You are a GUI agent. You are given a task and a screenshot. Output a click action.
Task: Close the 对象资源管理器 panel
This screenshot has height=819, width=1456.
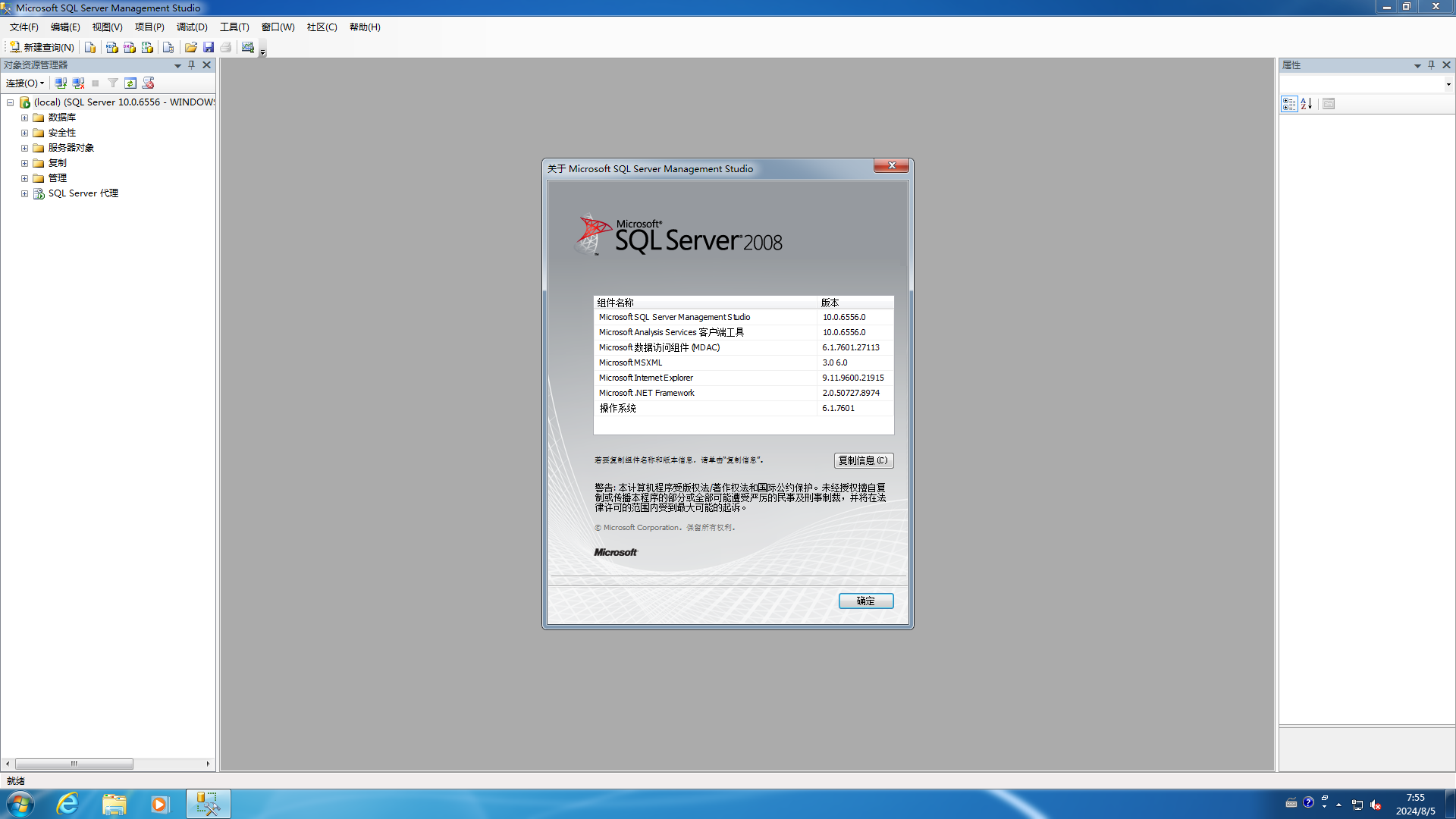206,65
